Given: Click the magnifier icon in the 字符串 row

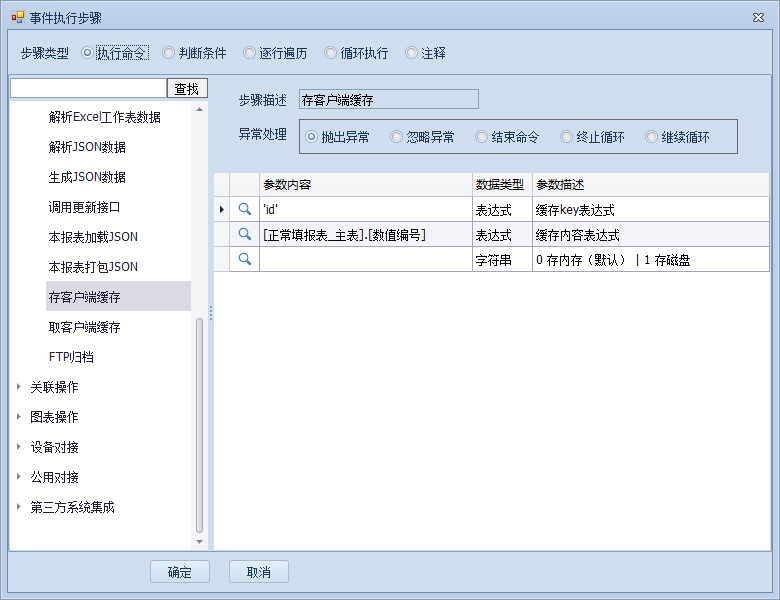Looking at the screenshot, I should [244, 259].
